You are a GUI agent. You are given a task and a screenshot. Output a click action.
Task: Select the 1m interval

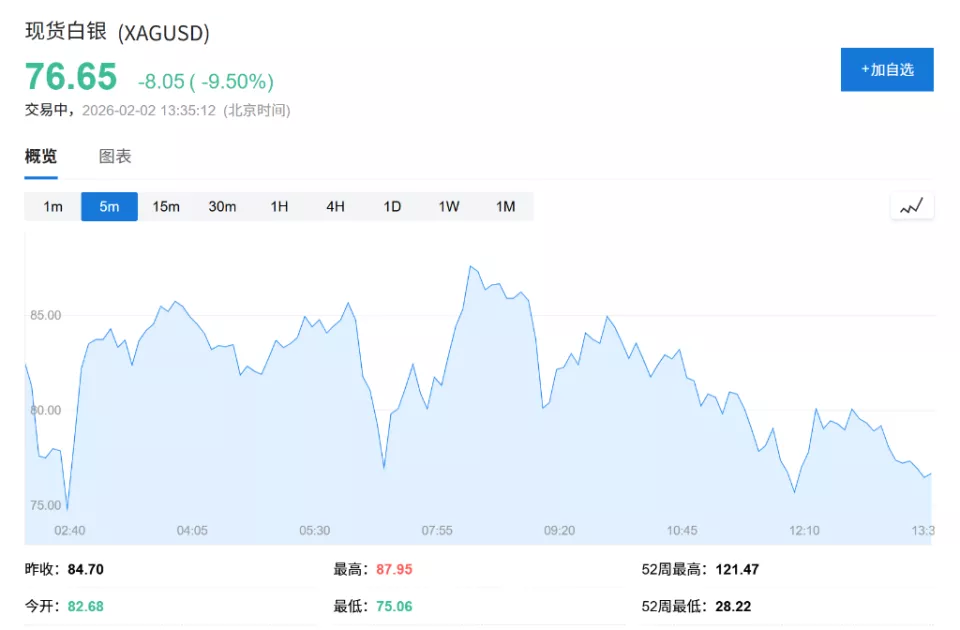pyautogui.click(x=53, y=207)
